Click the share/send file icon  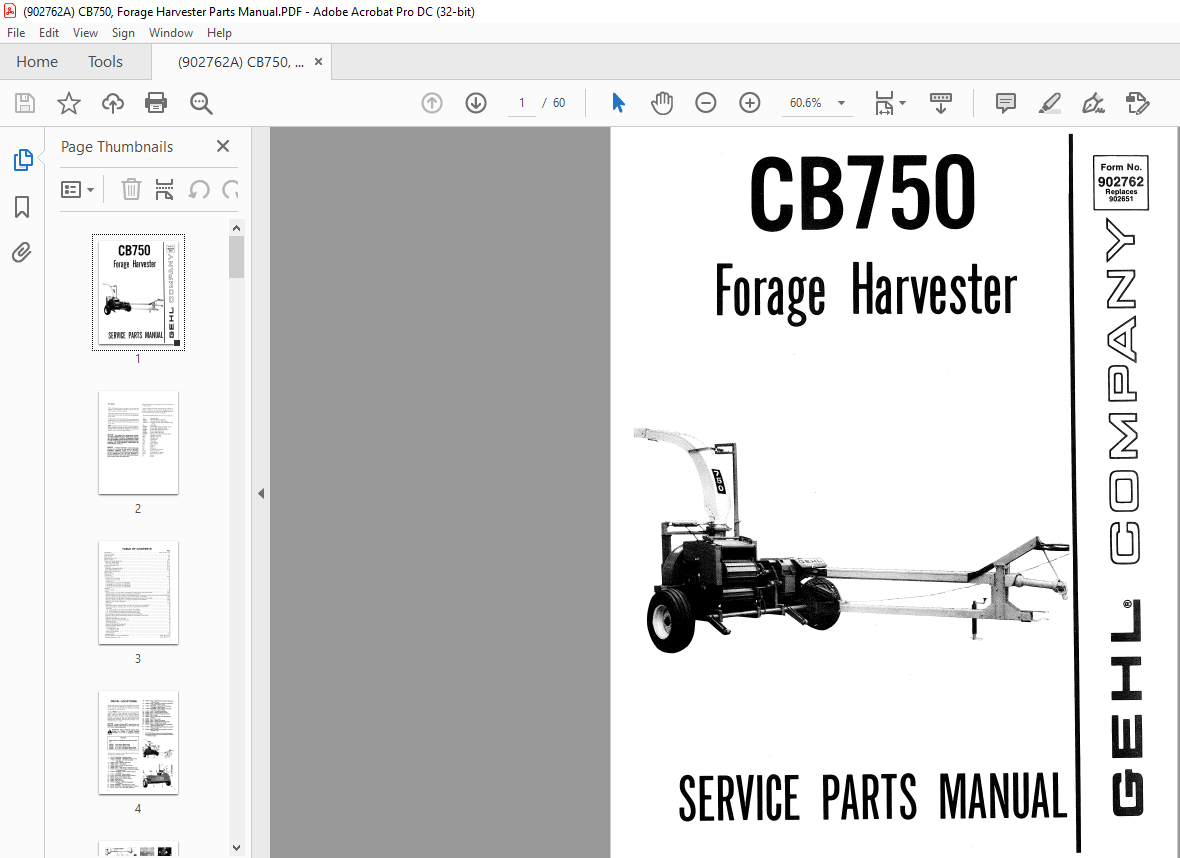[1137, 103]
